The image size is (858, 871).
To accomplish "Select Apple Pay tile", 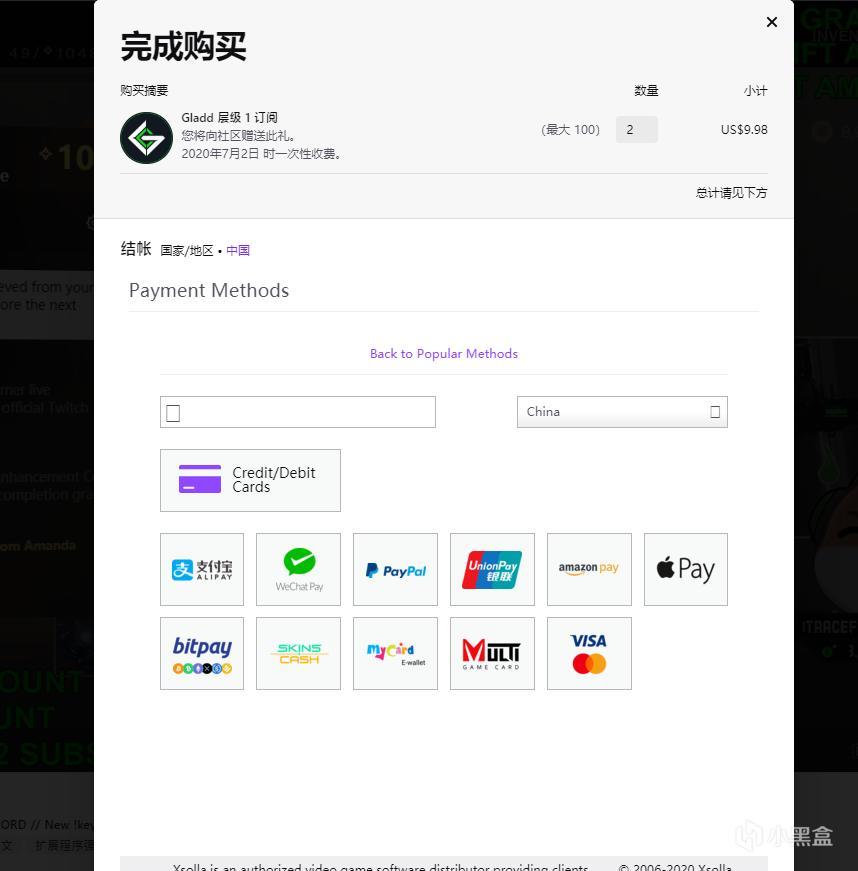I will click(x=686, y=569).
